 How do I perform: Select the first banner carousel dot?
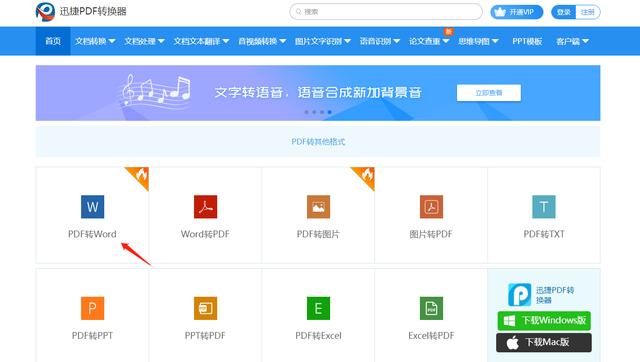[307, 112]
